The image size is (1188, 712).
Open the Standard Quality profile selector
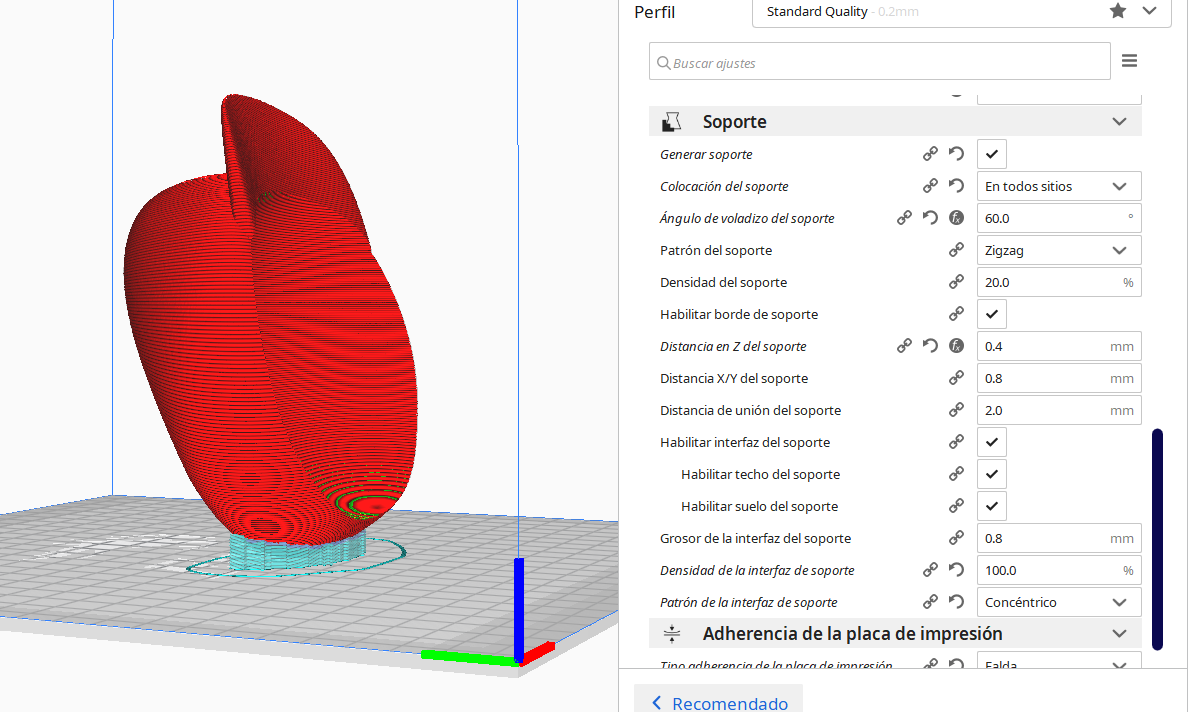tap(961, 12)
